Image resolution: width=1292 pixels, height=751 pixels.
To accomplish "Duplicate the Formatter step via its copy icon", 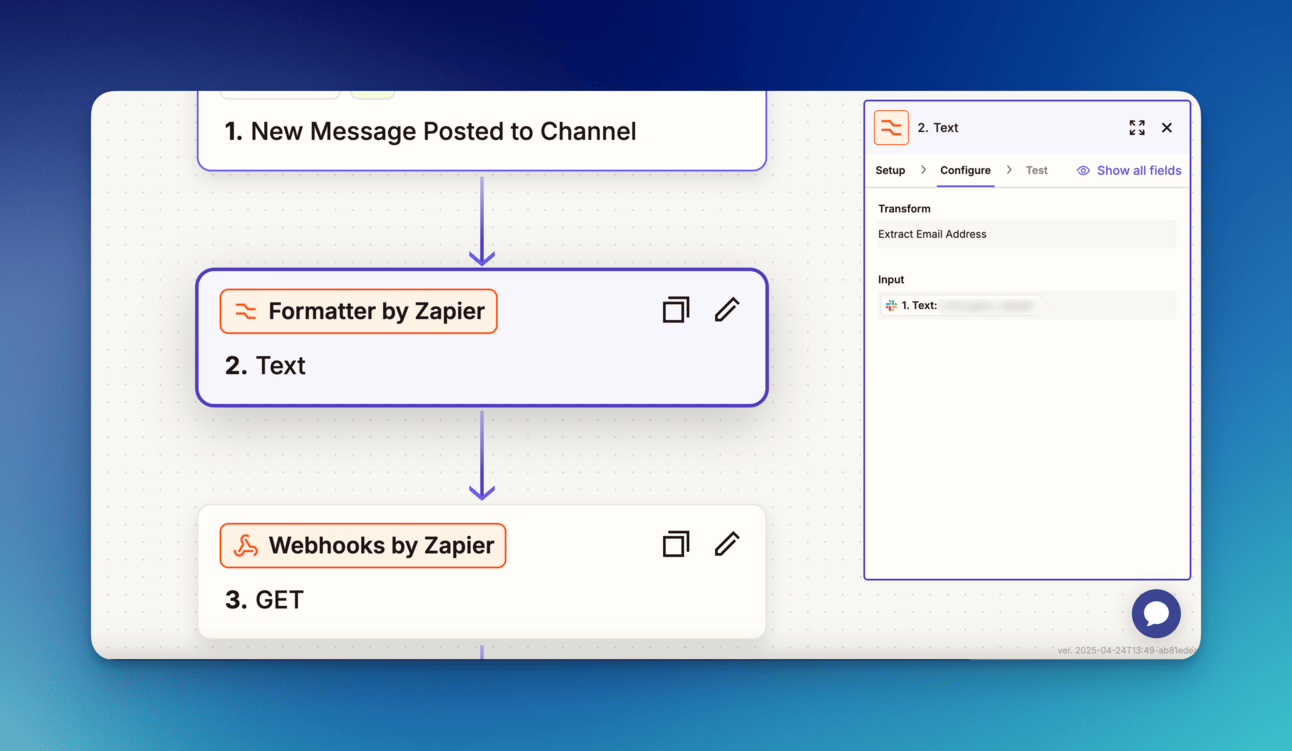I will click(x=676, y=310).
